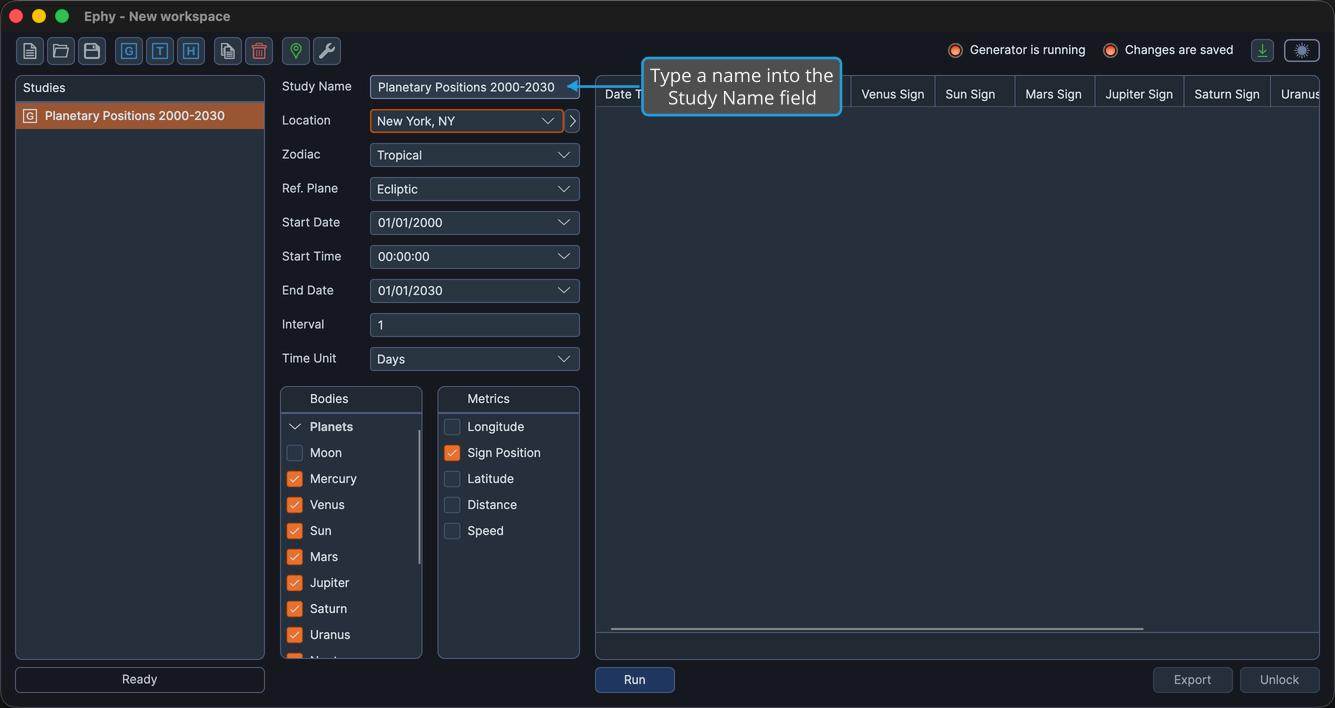Click the Generator is running indicator
The height and width of the screenshot is (708, 1335).
(x=1017, y=50)
